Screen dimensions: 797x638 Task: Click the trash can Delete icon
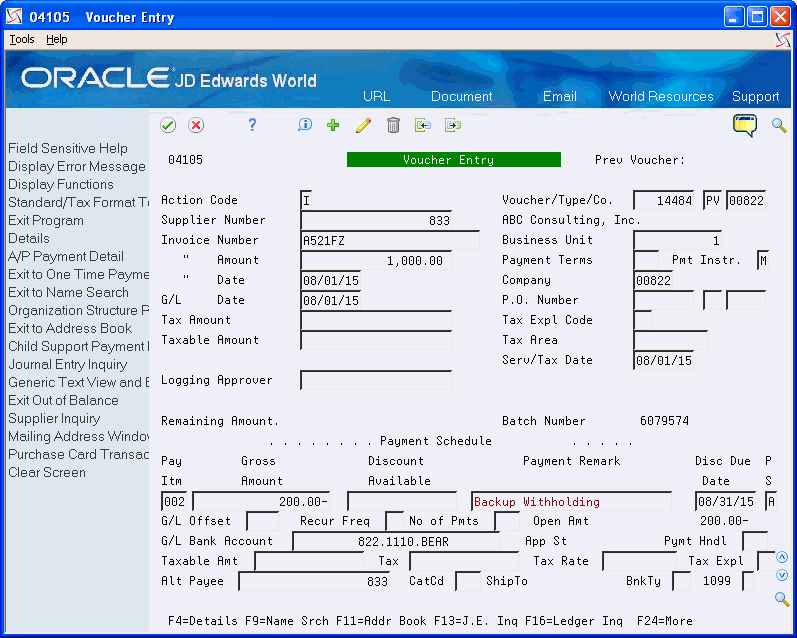393,125
